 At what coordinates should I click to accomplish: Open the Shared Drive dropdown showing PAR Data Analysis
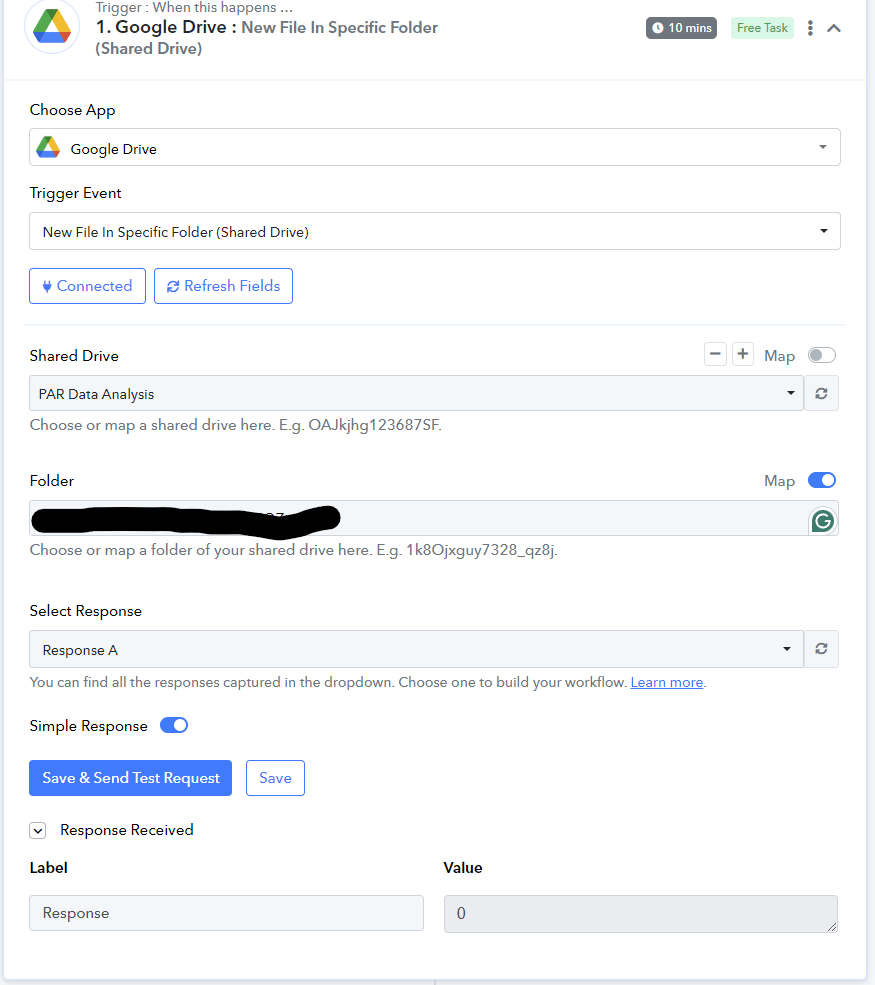coord(416,393)
